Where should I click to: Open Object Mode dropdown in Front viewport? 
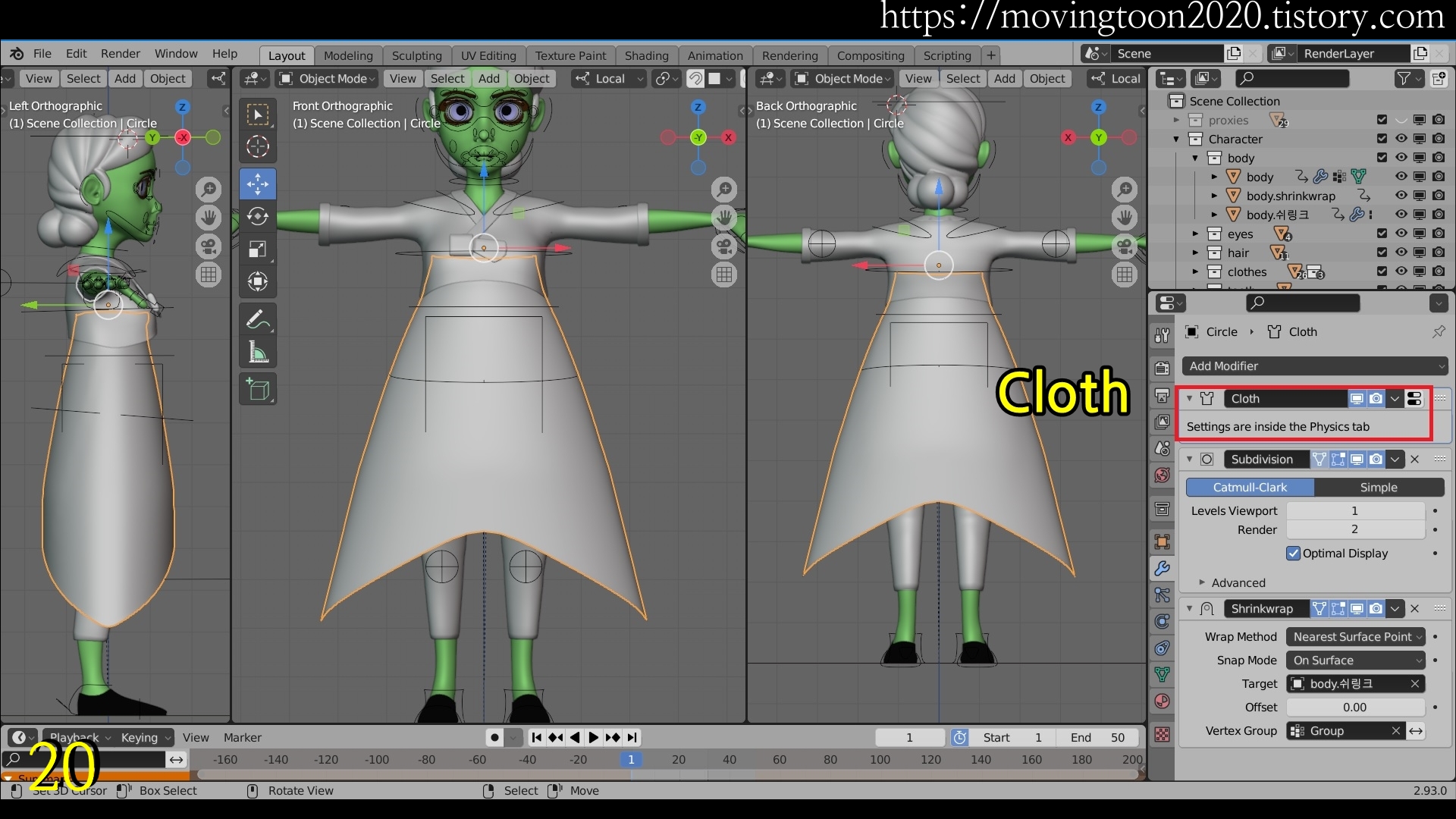click(x=328, y=79)
